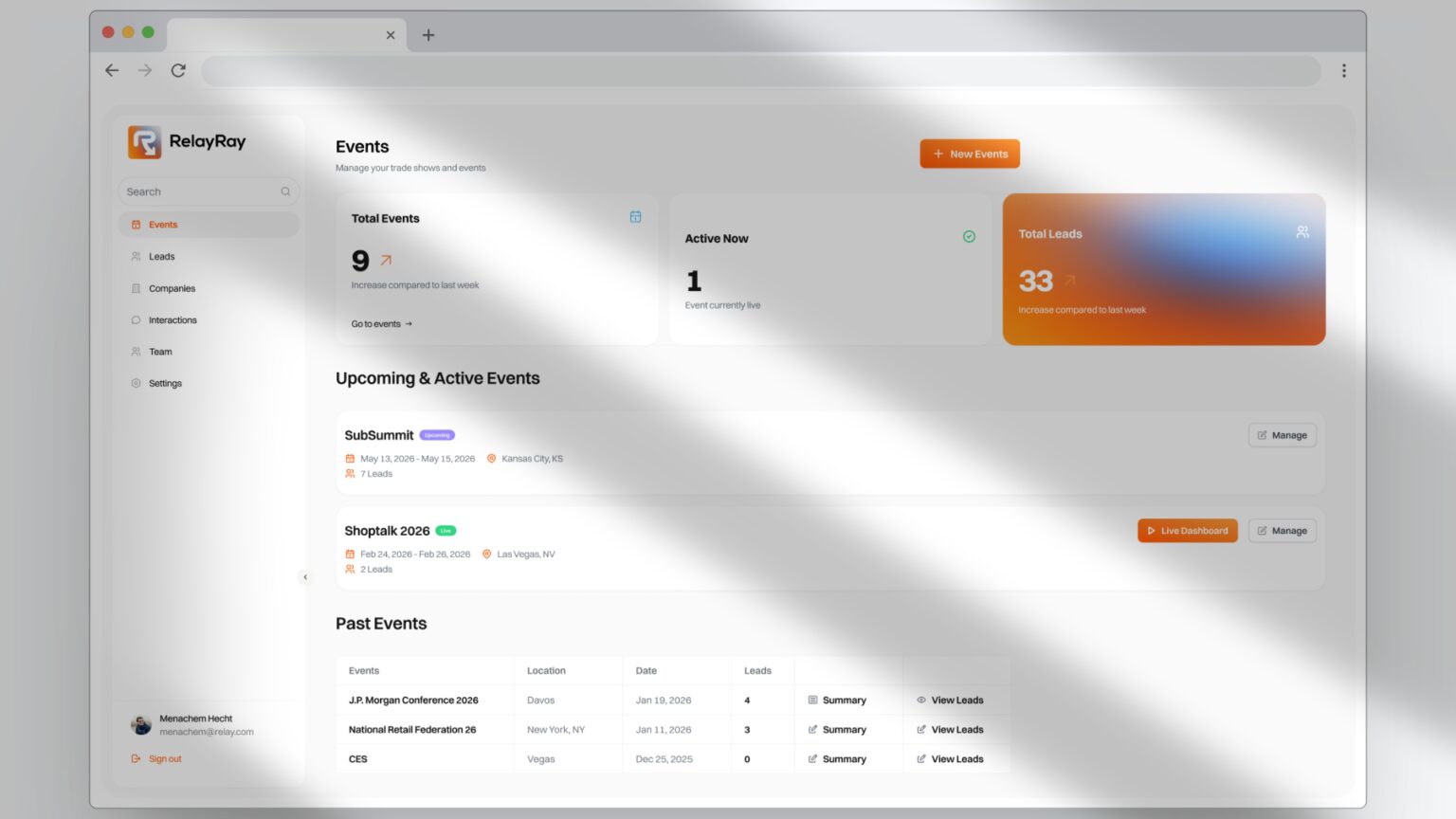Click the green check icon on Active Now
Viewport: 1456px width, 819px height.
969,237
